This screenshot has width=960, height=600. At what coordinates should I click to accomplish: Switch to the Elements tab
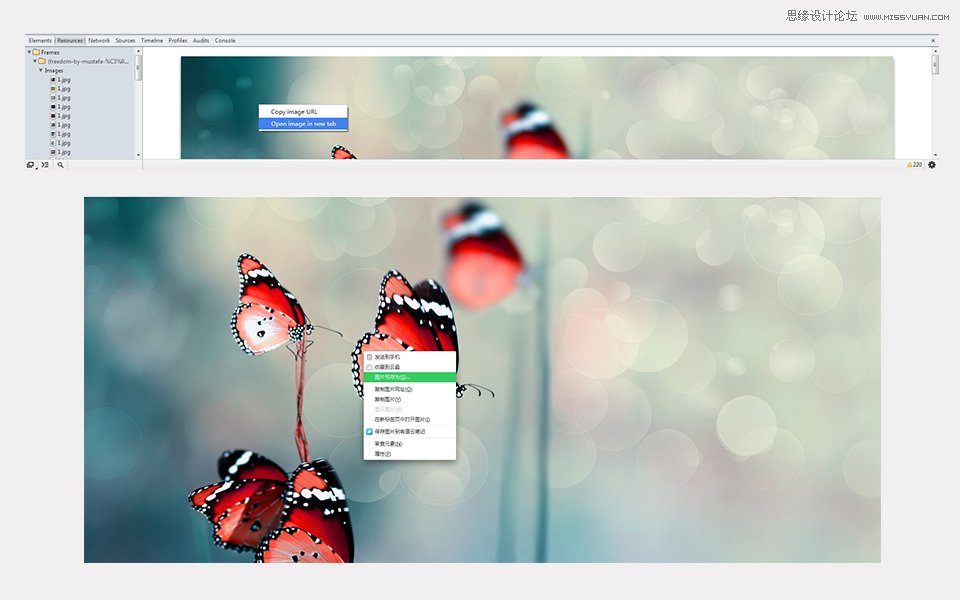tap(40, 40)
